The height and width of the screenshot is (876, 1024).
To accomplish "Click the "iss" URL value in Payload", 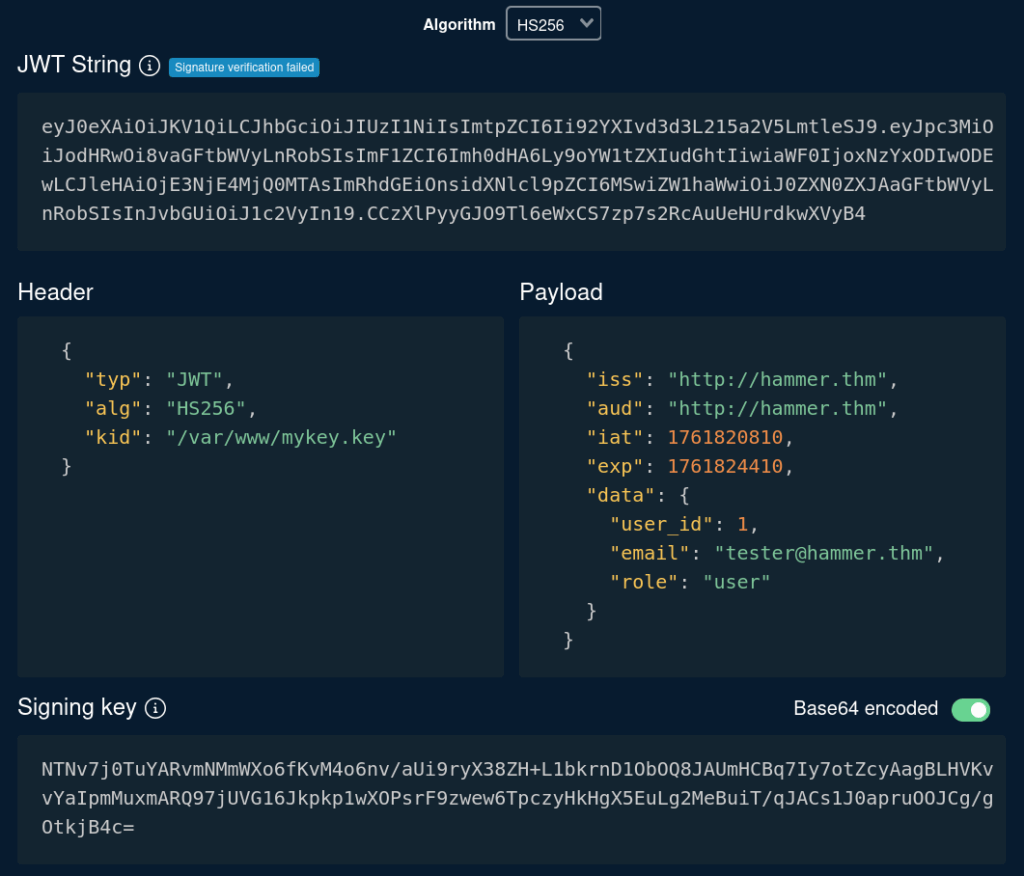I will 777,379.
